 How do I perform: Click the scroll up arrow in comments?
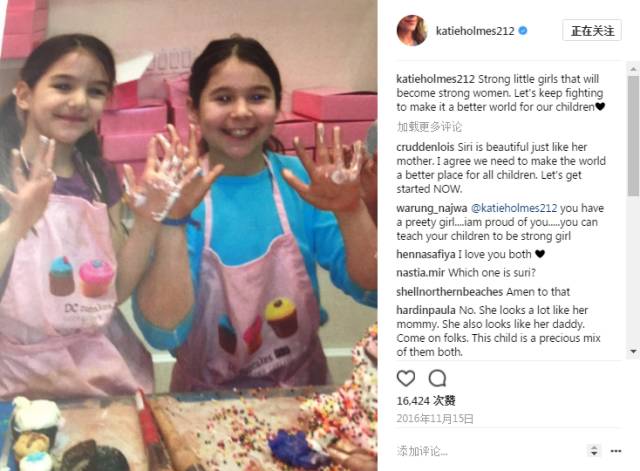click(x=633, y=69)
